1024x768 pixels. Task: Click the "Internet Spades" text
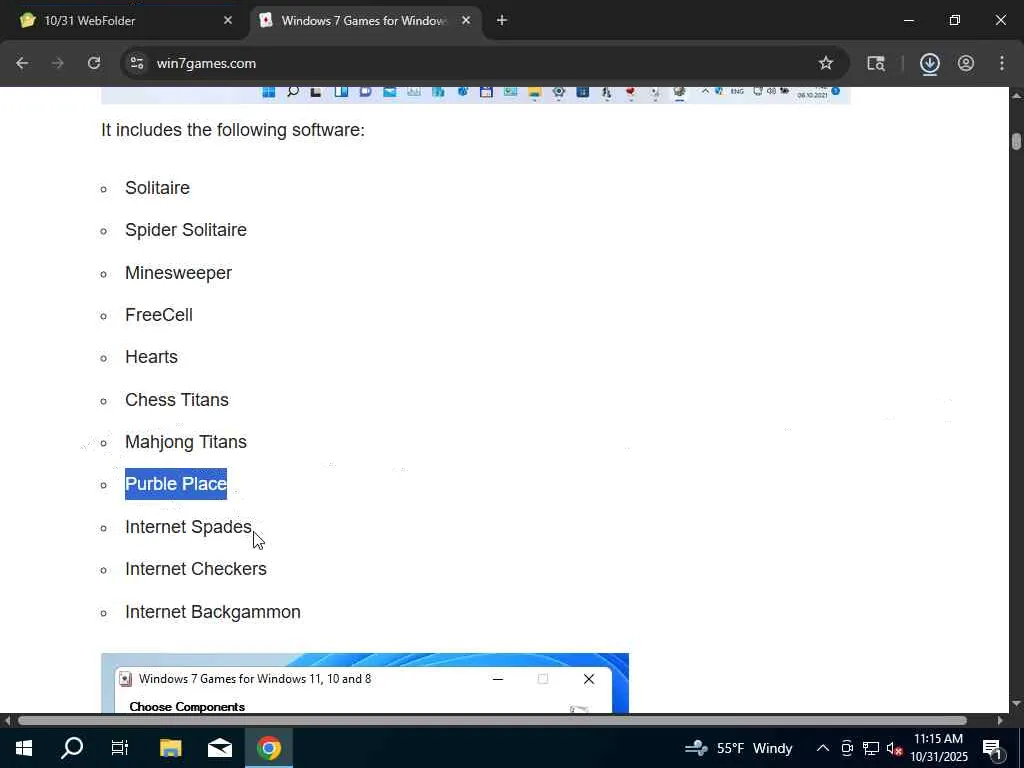[x=188, y=526]
